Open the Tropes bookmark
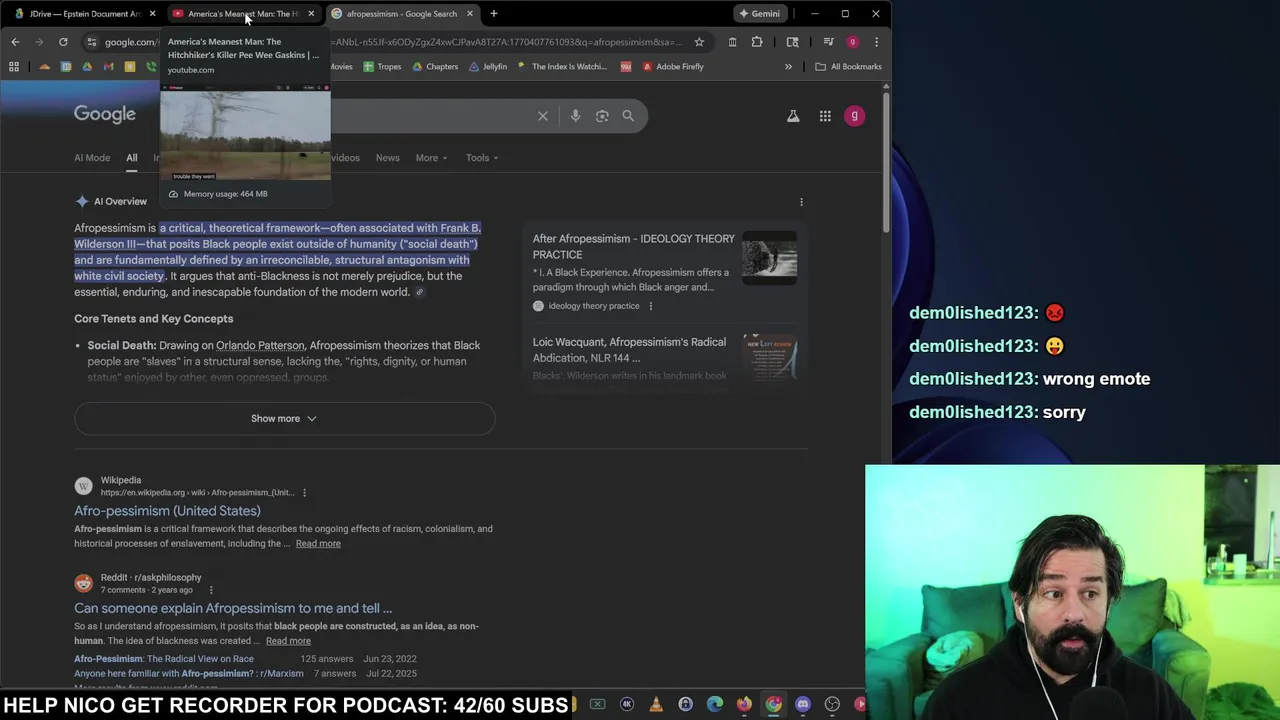Viewport: 1280px width, 720px height. 382,67
